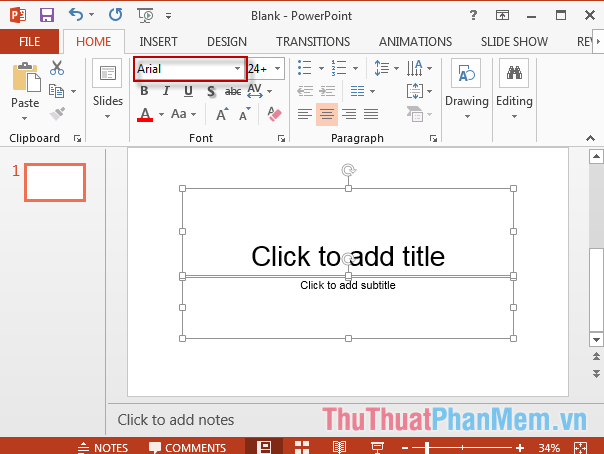Screen dimensions: 604x454
Task: Click the Copy icon
Action: 56,91
